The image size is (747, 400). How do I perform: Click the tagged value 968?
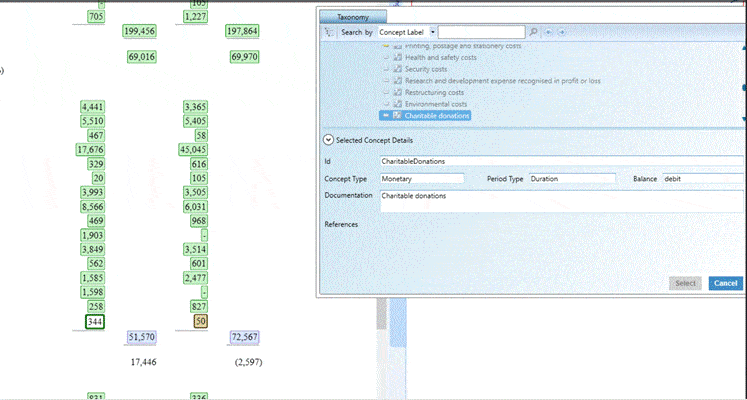click(x=199, y=221)
